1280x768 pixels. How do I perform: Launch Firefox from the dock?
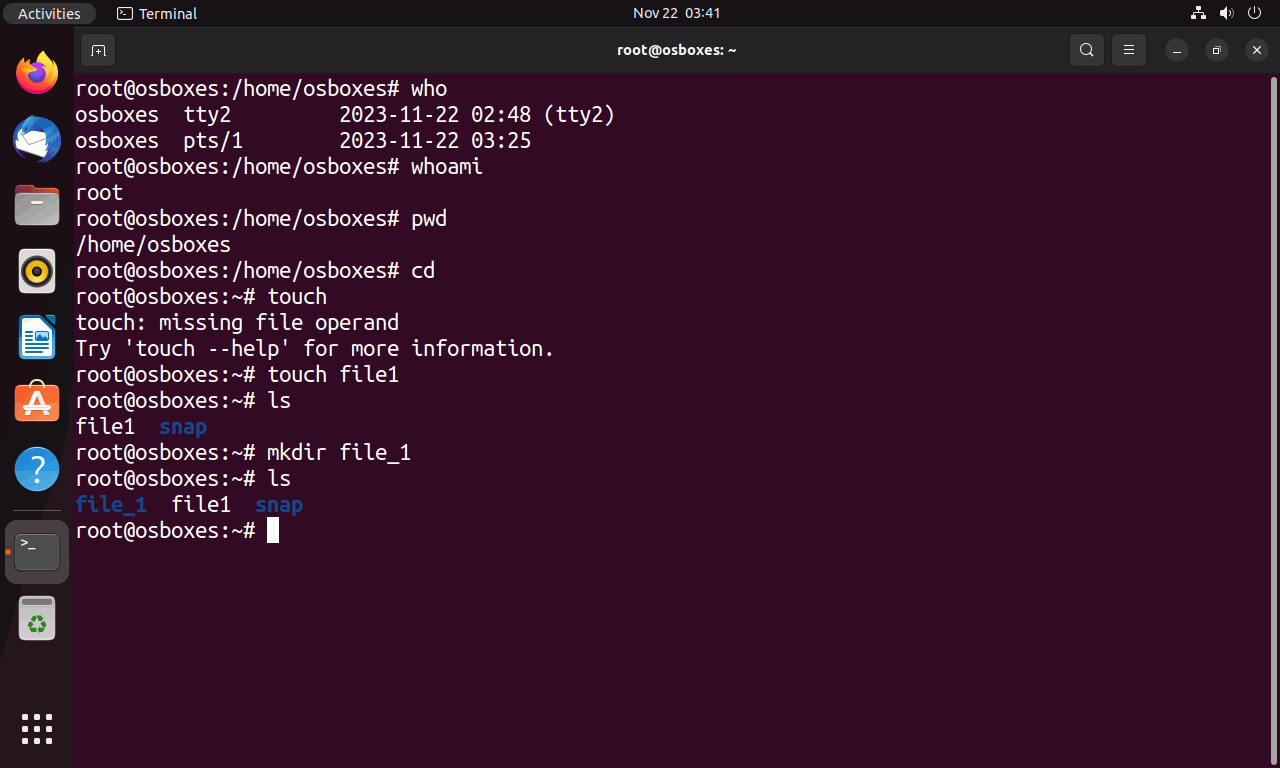37,73
